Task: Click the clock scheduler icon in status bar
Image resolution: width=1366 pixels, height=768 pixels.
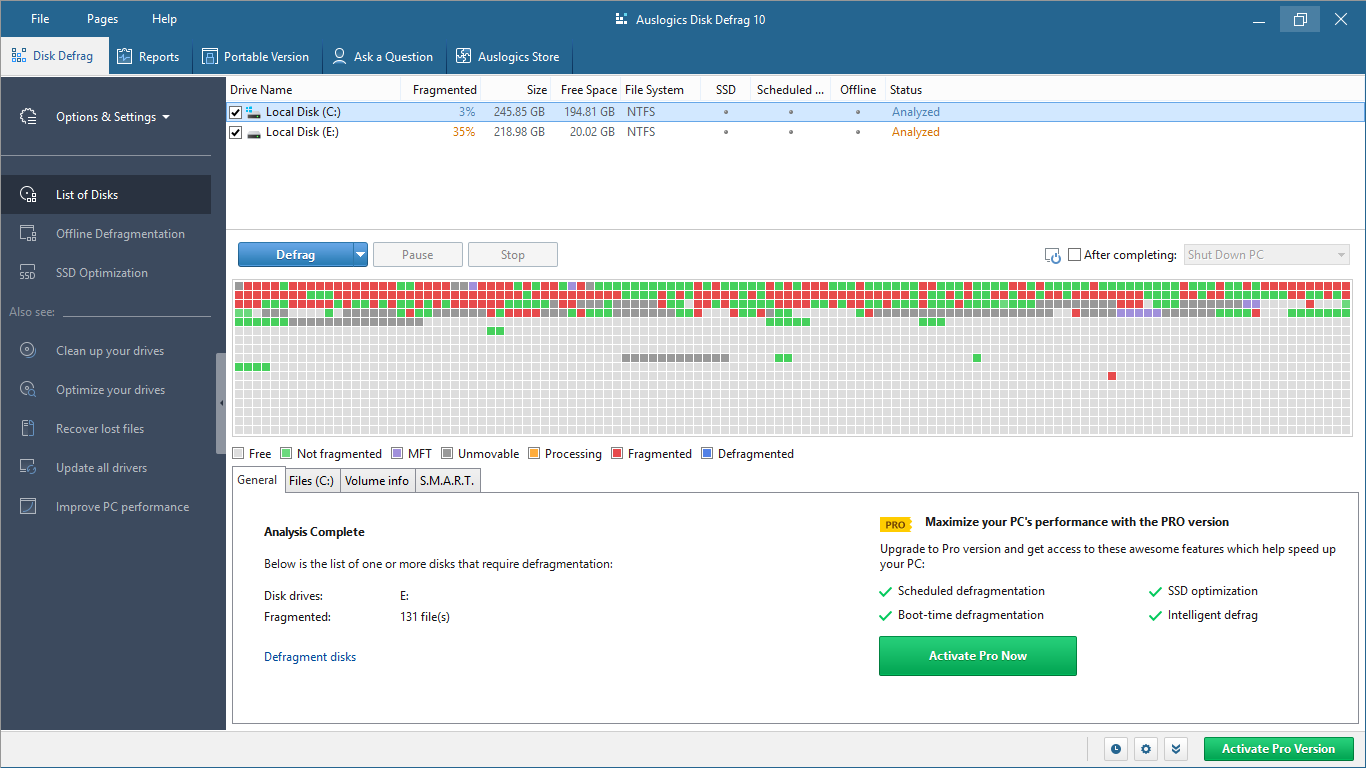Action: [1116, 748]
